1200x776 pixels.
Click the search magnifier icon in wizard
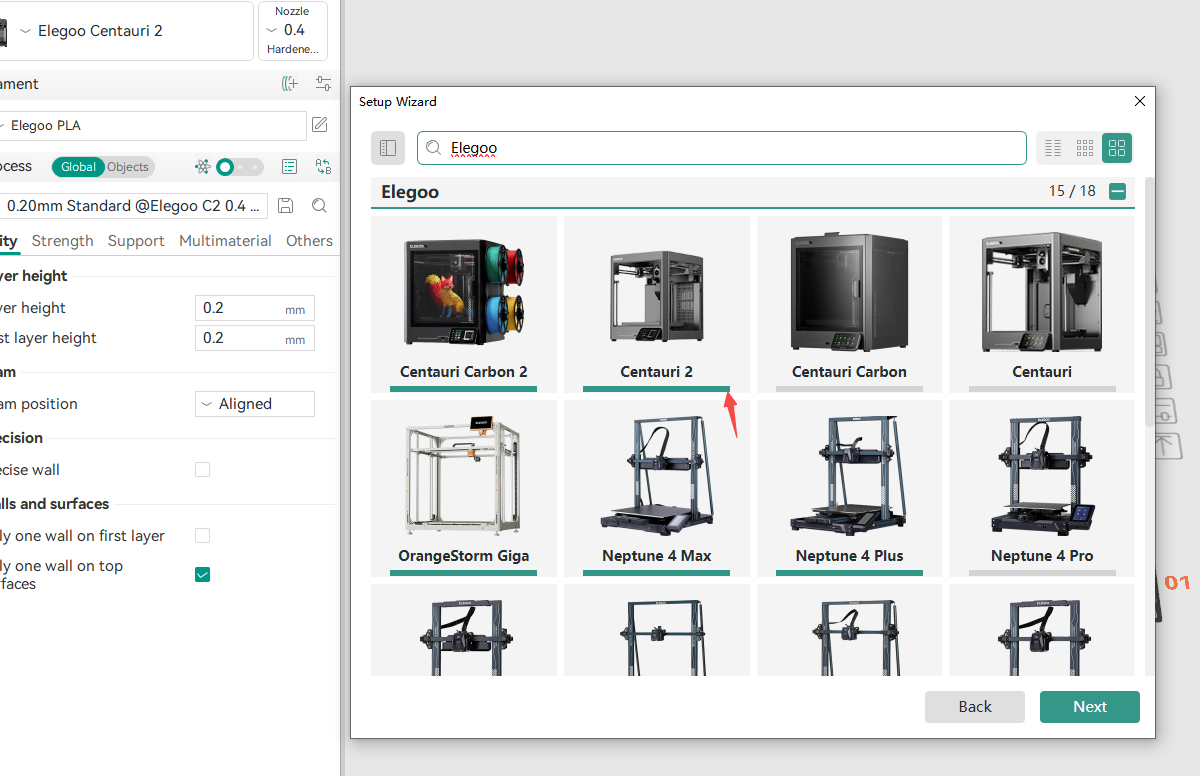[434, 148]
